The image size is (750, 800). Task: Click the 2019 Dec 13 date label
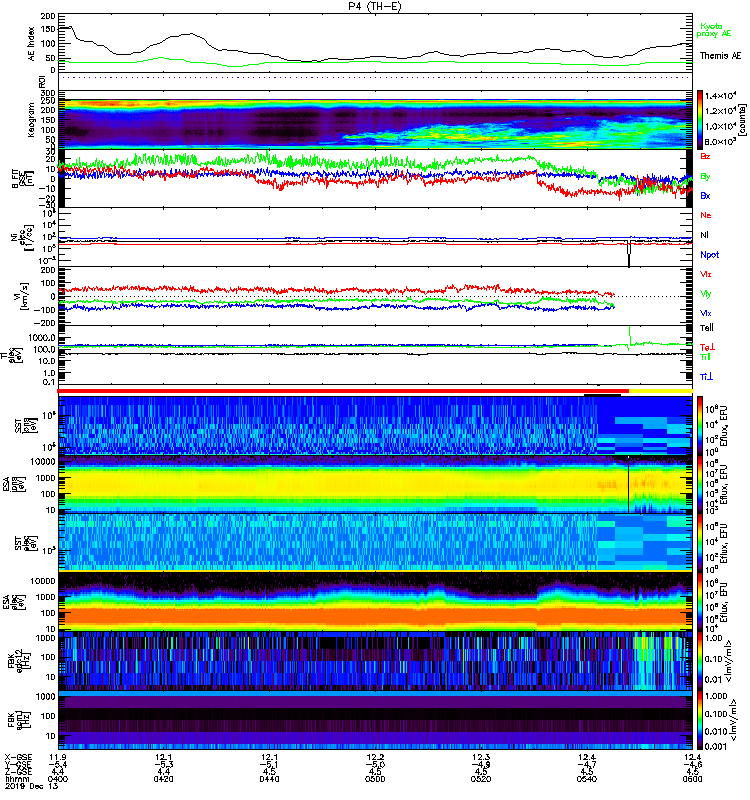click(x=32, y=786)
